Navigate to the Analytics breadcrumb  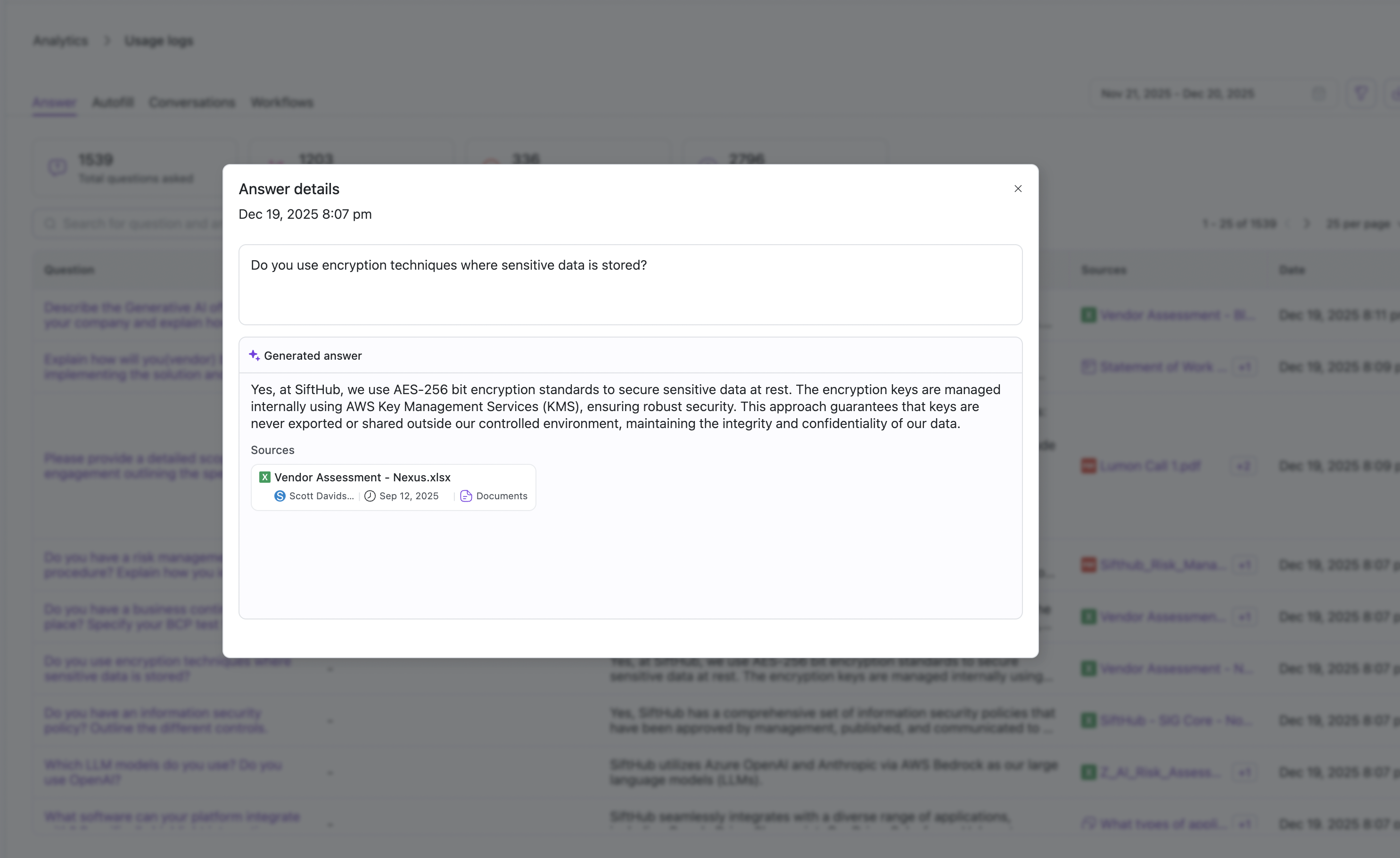[x=60, y=41]
